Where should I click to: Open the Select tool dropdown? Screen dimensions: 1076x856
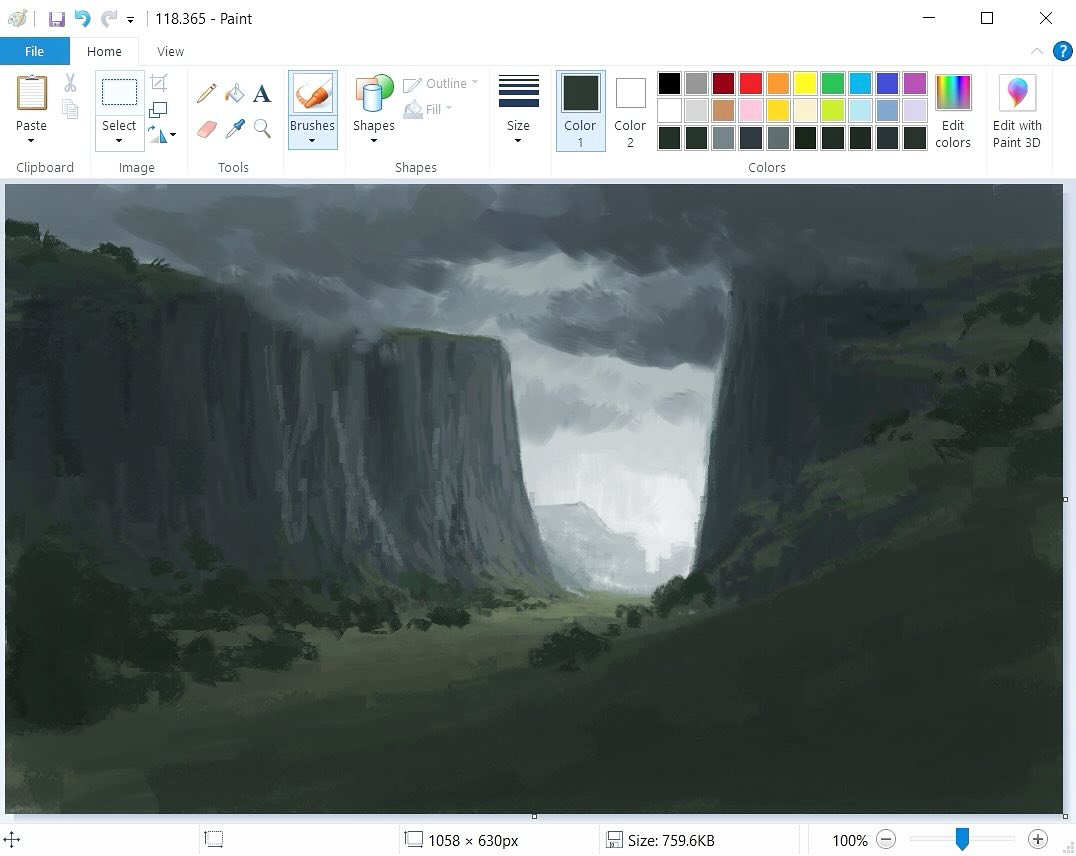pyautogui.click(x=118, y=139)
